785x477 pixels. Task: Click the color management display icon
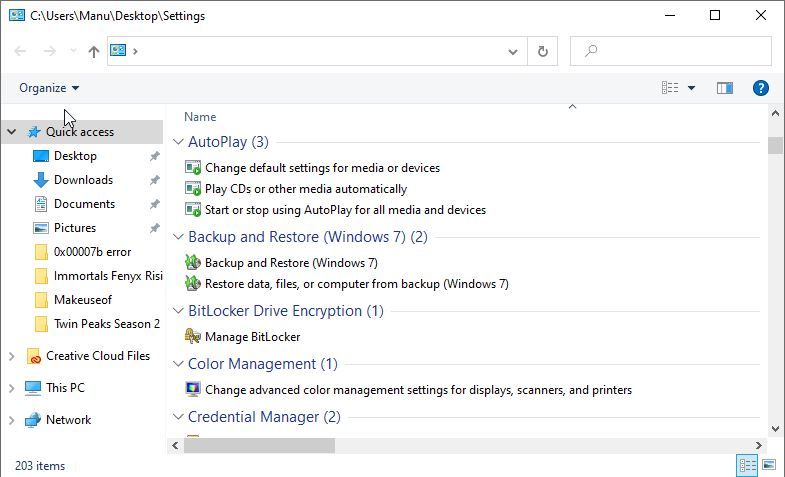193,390
